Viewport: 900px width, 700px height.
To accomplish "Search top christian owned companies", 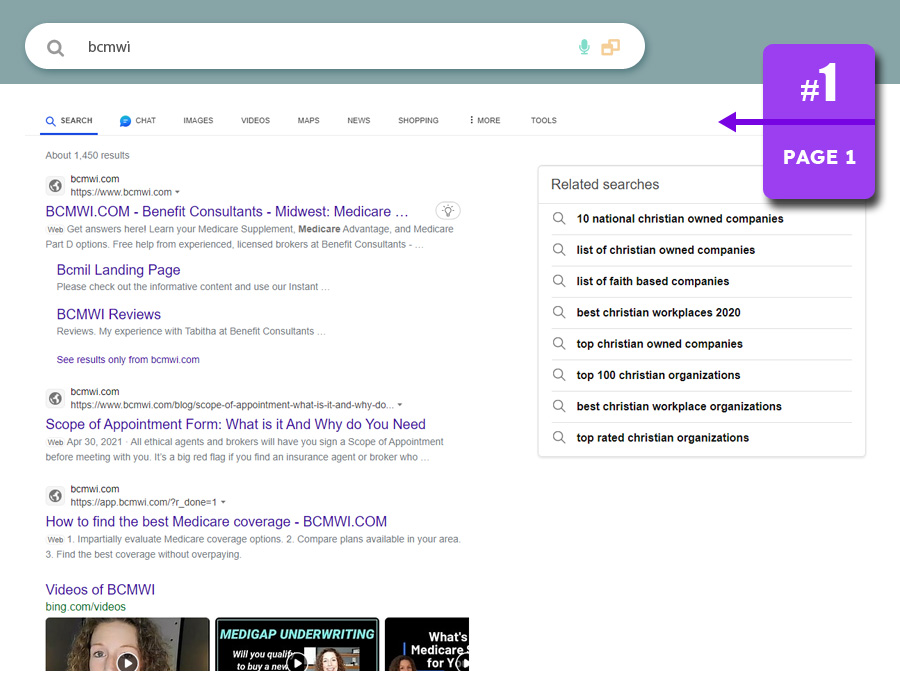I will click(x=660, y=344).
